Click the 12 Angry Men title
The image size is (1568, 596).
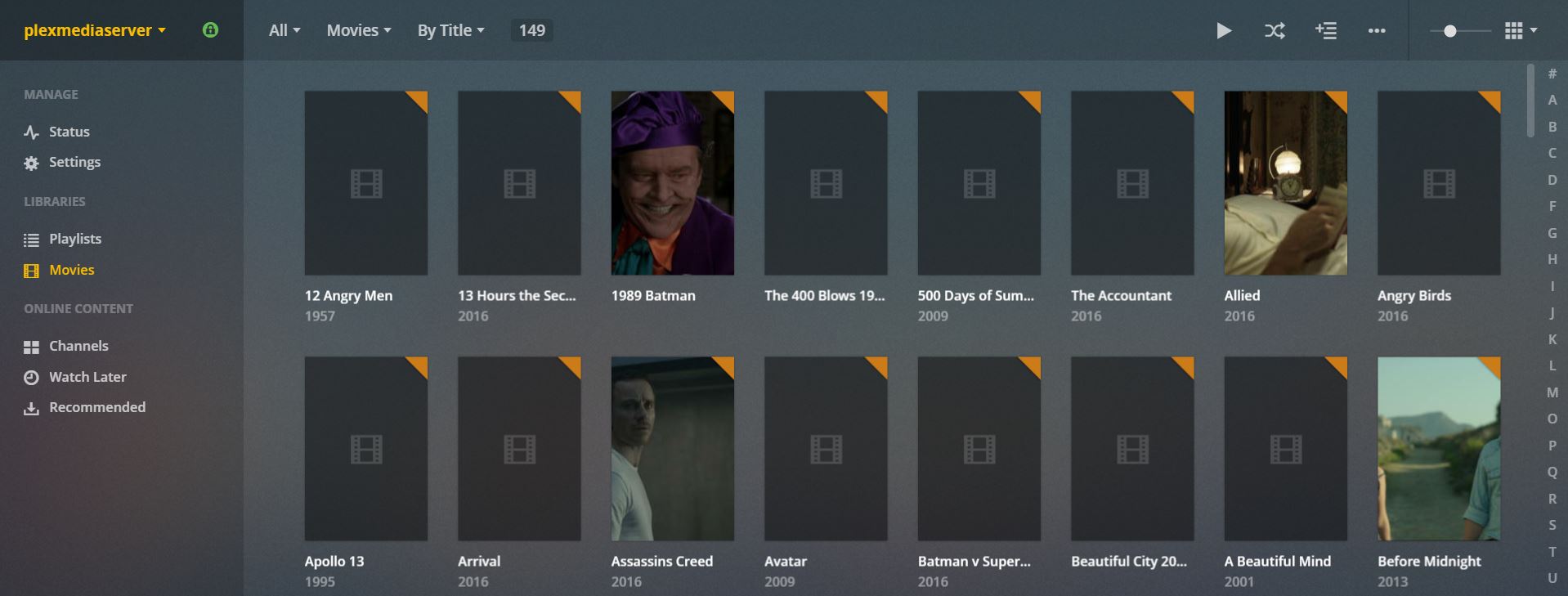(348, 296)
